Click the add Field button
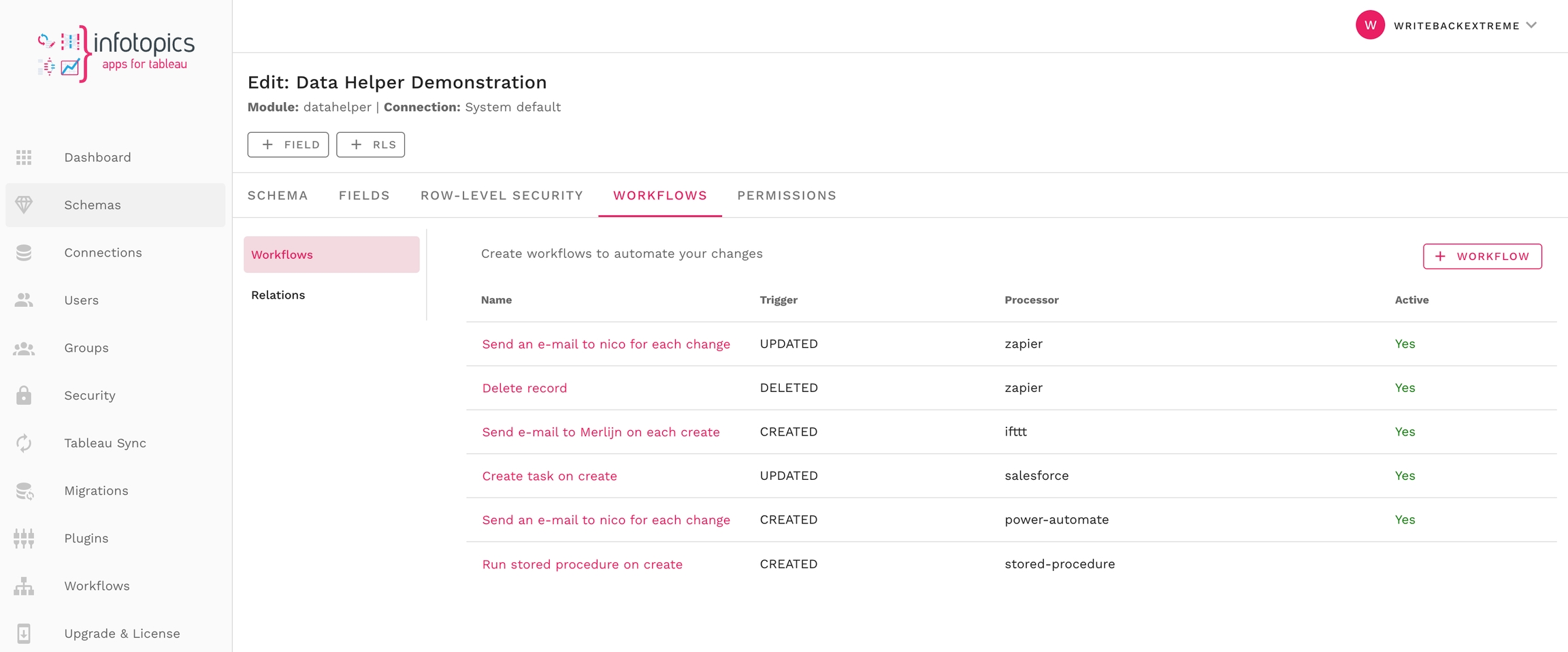The height and width of the screenshot is (652, 1568). [x=288, y=144]
